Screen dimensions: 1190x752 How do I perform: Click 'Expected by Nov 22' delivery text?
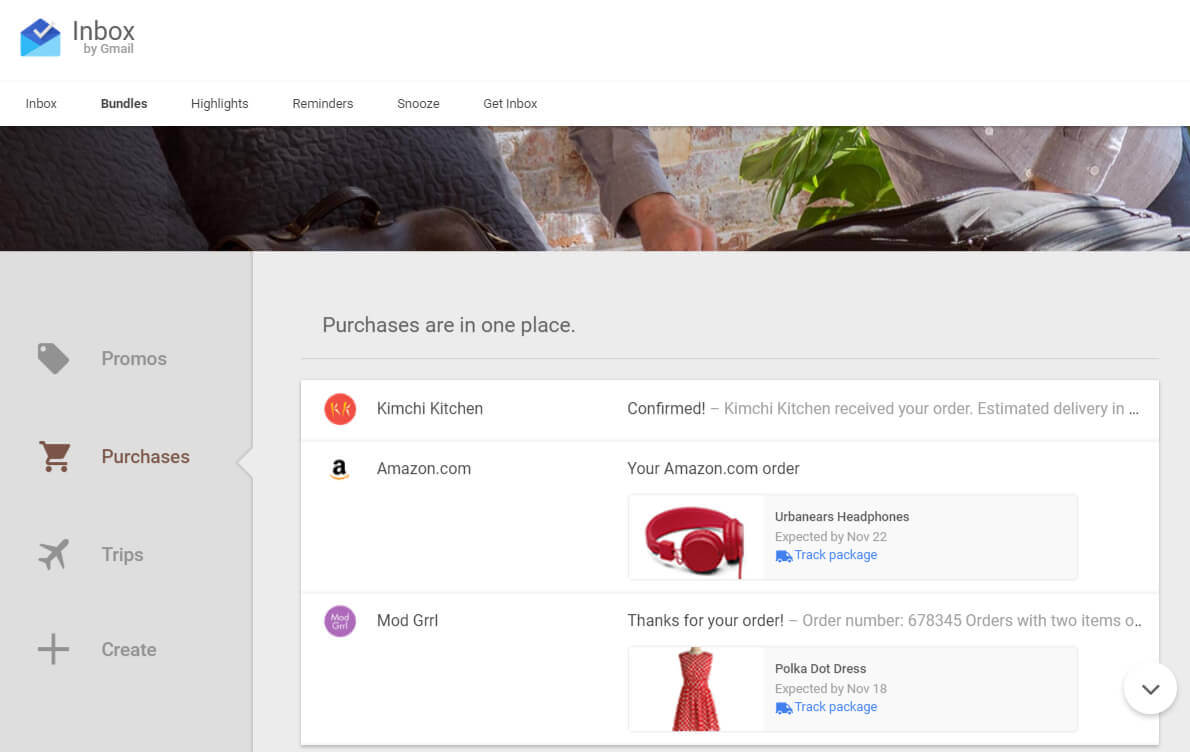pyautogui.click(x=831, y=536)
